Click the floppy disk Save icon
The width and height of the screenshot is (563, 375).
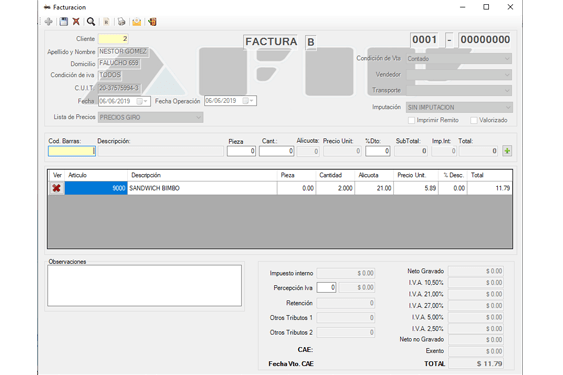(x=64, y=22)
